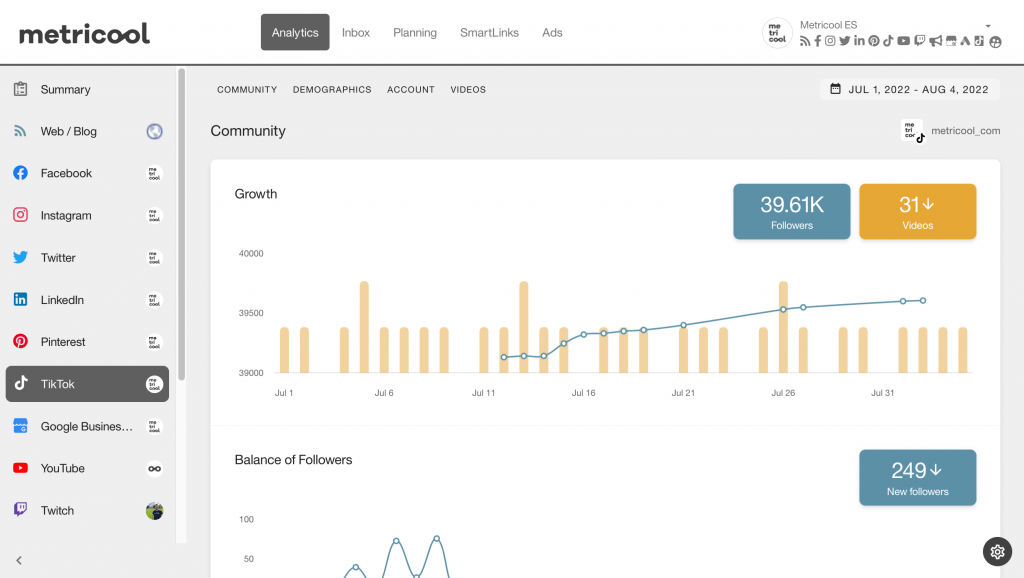1024x578 pixels.
Task: Click the 39.61K Followers card
Action: 792,212
